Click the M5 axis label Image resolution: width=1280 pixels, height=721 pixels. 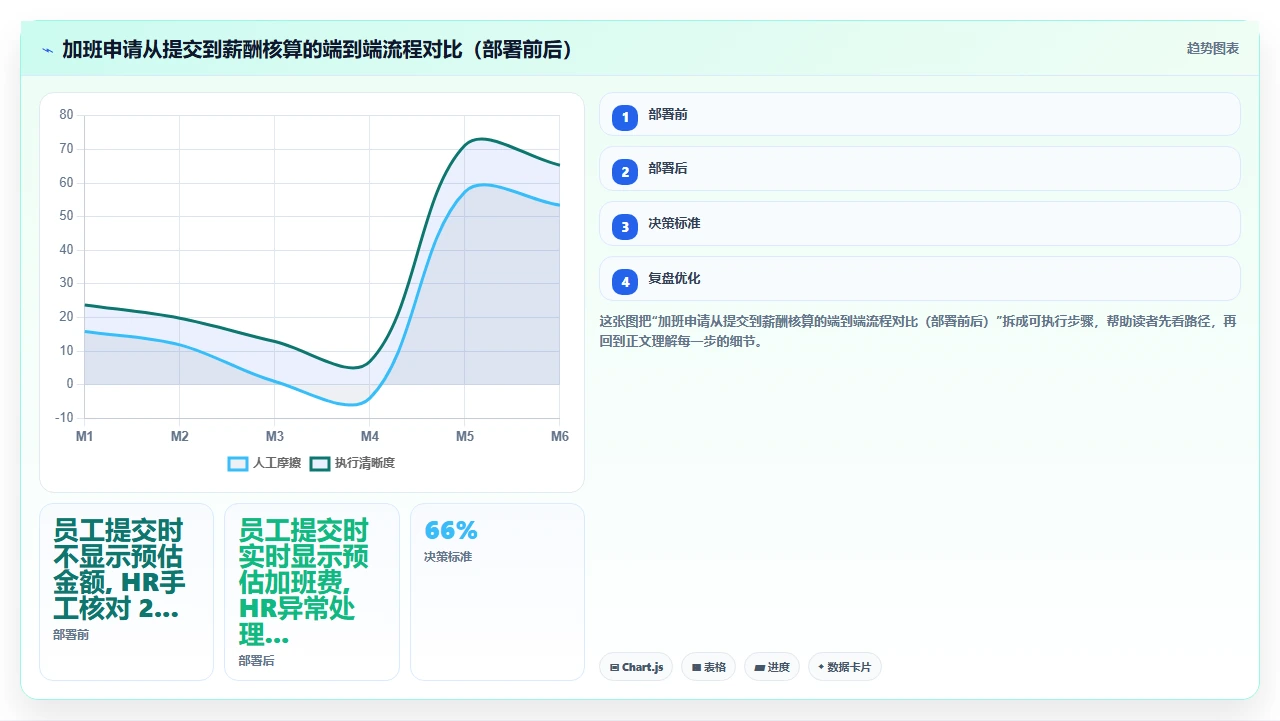pyautogui.click(x=465, y=436)
